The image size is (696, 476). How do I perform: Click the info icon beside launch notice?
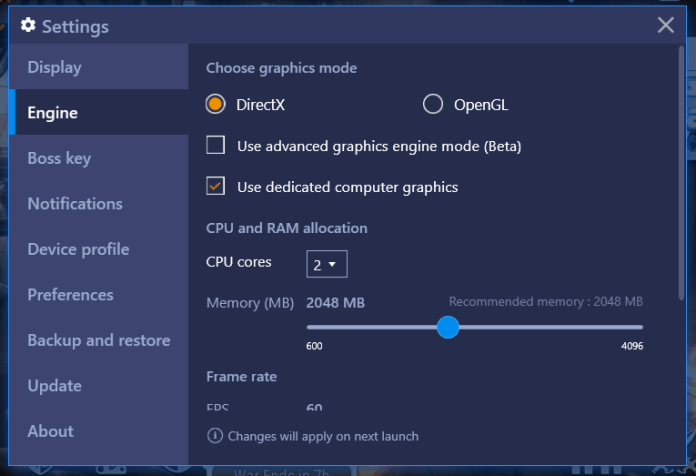[x=214, y=436]
